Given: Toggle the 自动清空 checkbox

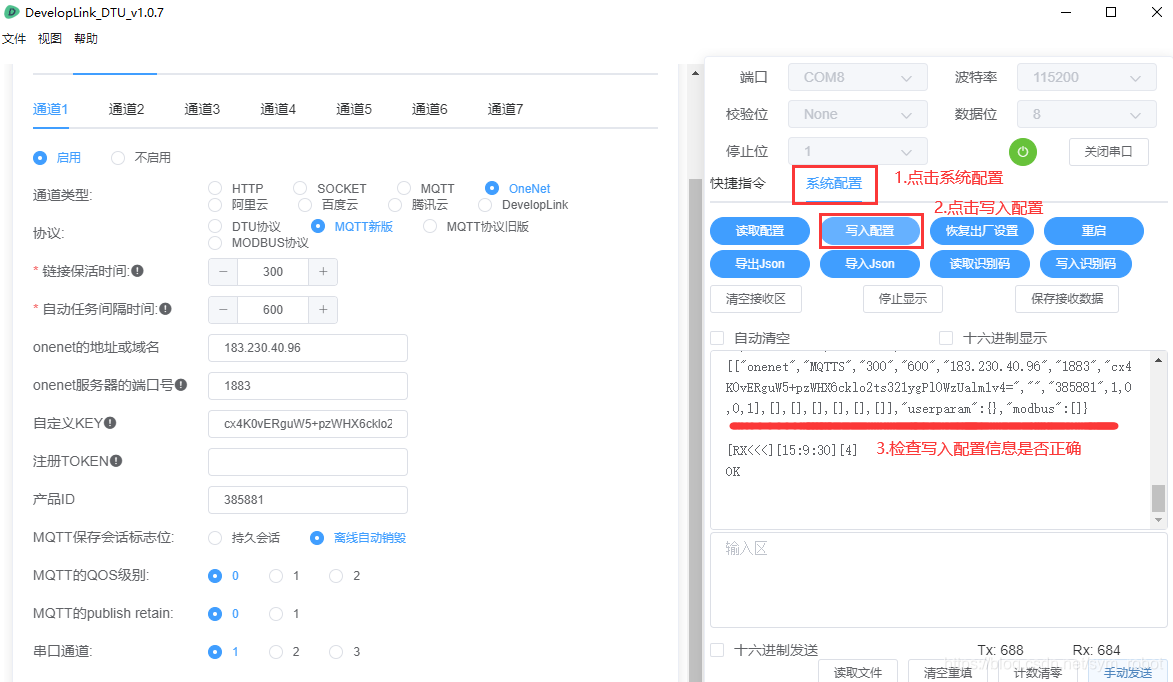Looking at the screenshot, I should point(717,338).
